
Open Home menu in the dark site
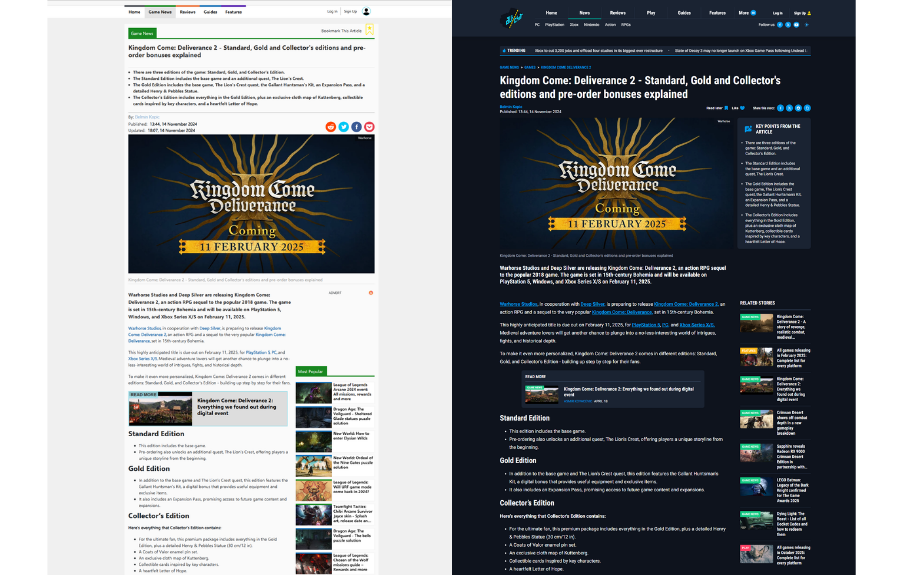click(552, 13)
